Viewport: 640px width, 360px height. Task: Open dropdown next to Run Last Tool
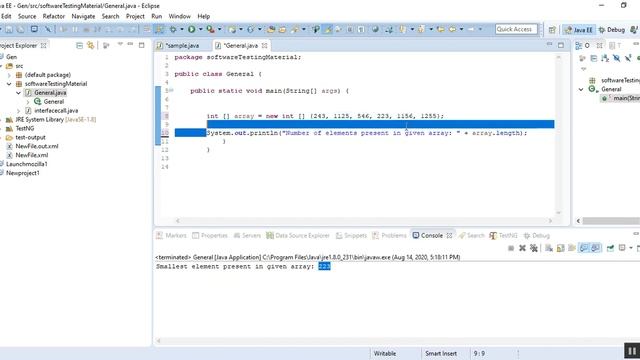click(x=220, y=29)
